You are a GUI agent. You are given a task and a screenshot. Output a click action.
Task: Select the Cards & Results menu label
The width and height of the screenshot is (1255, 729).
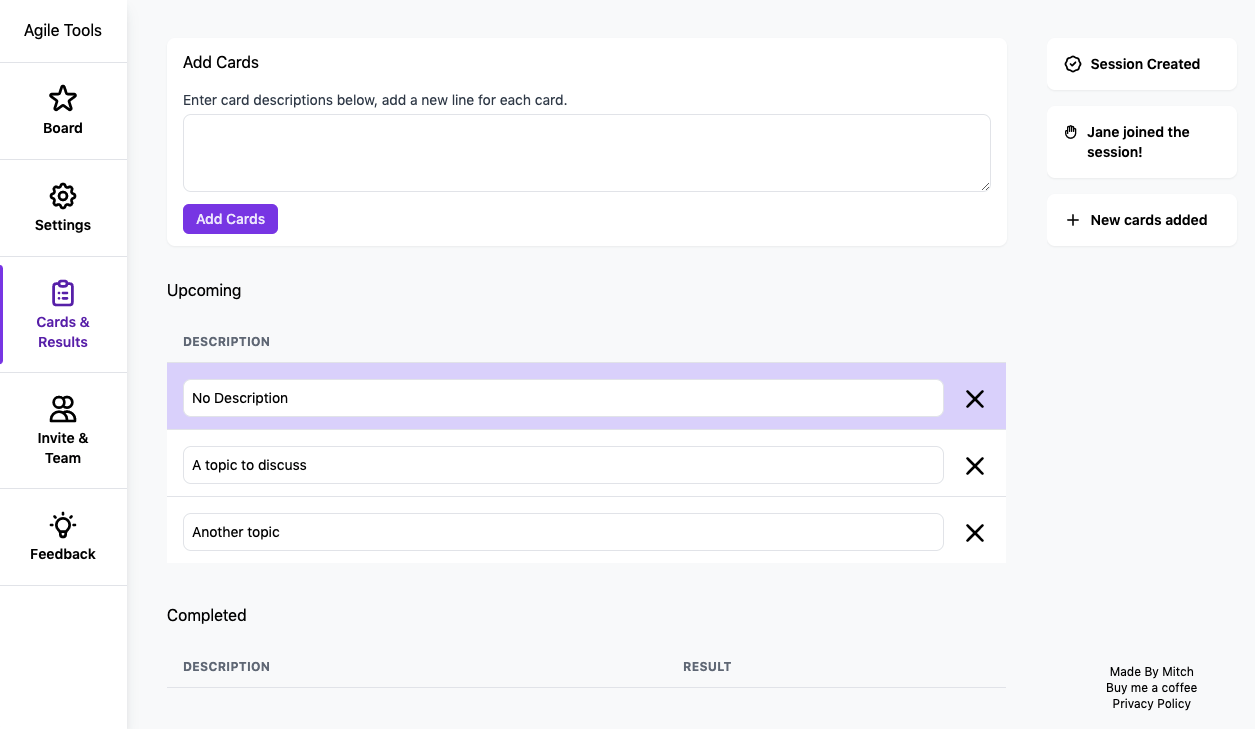(63, 332)
